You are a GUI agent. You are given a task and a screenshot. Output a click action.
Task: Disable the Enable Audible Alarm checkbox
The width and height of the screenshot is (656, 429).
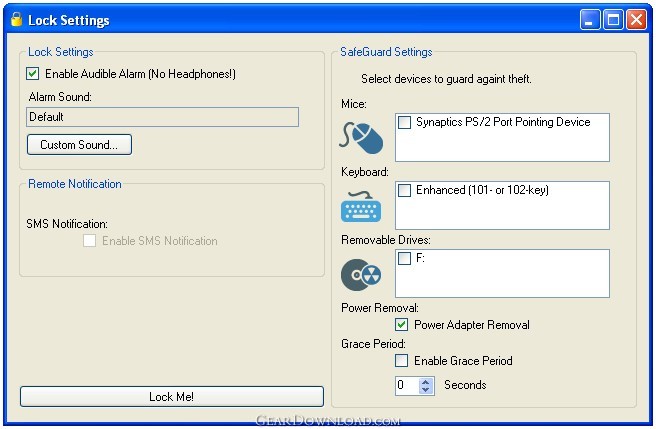tap(33, 74)
